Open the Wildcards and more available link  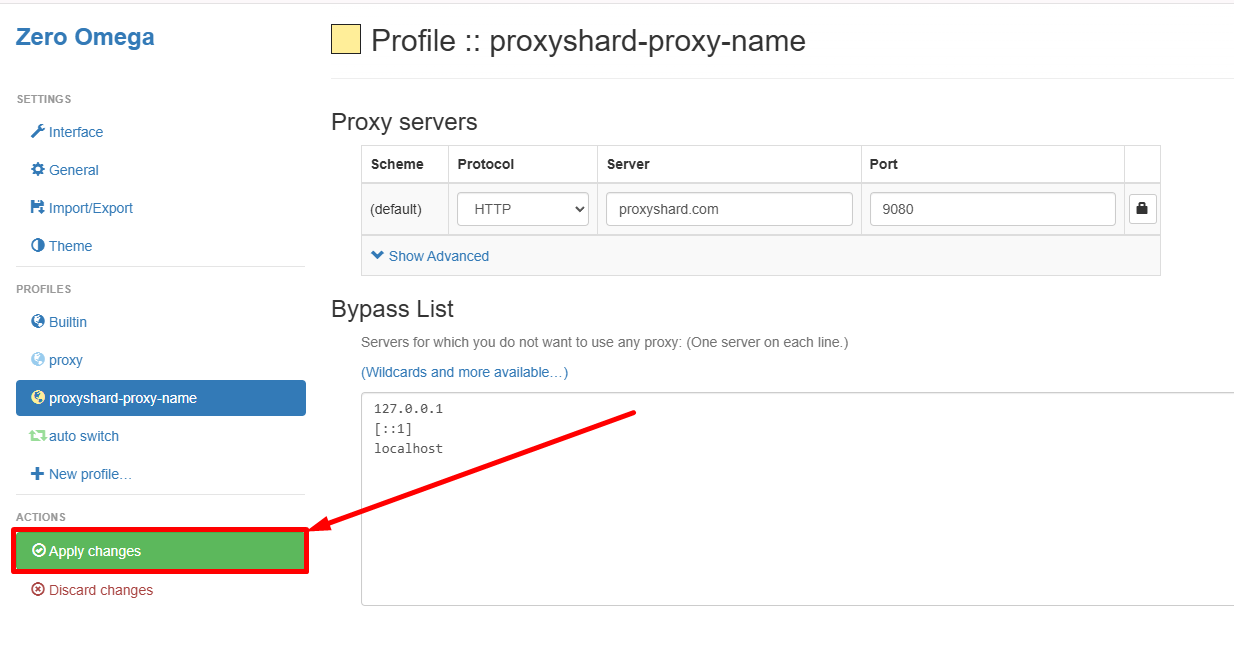(464, 372)
